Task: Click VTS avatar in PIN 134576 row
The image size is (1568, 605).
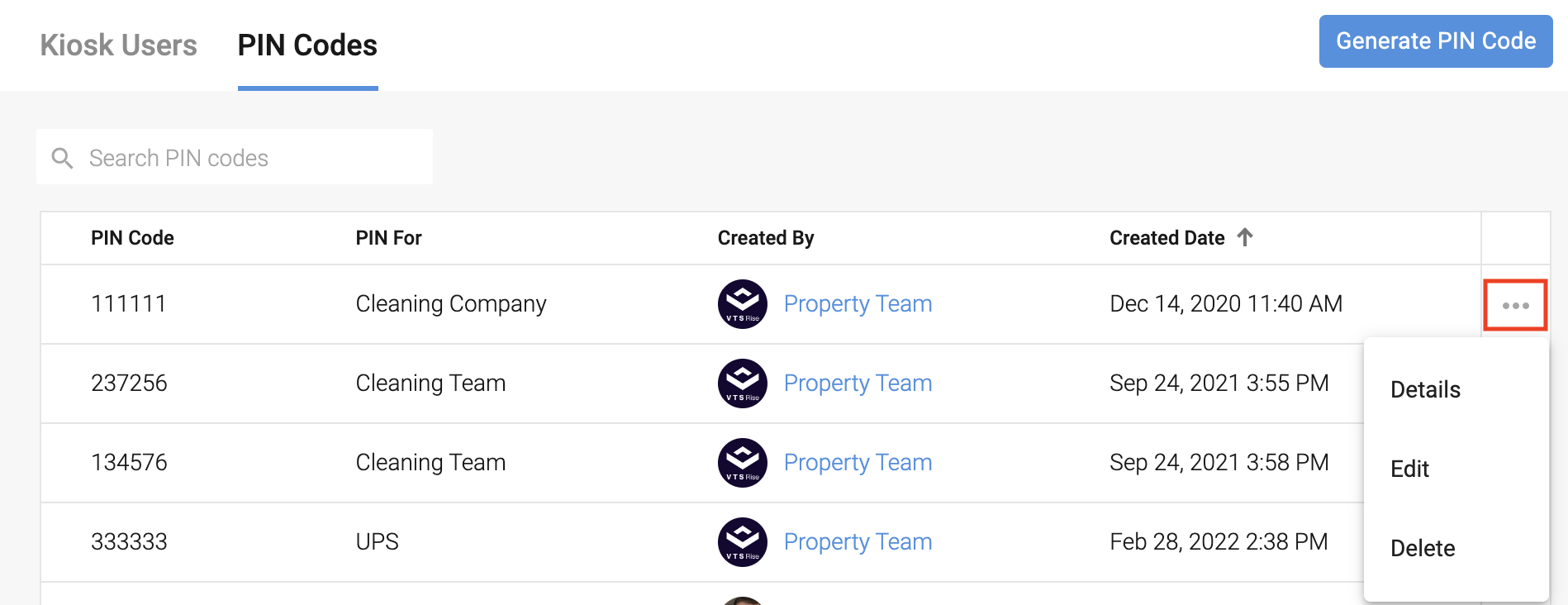Action: 742,463
